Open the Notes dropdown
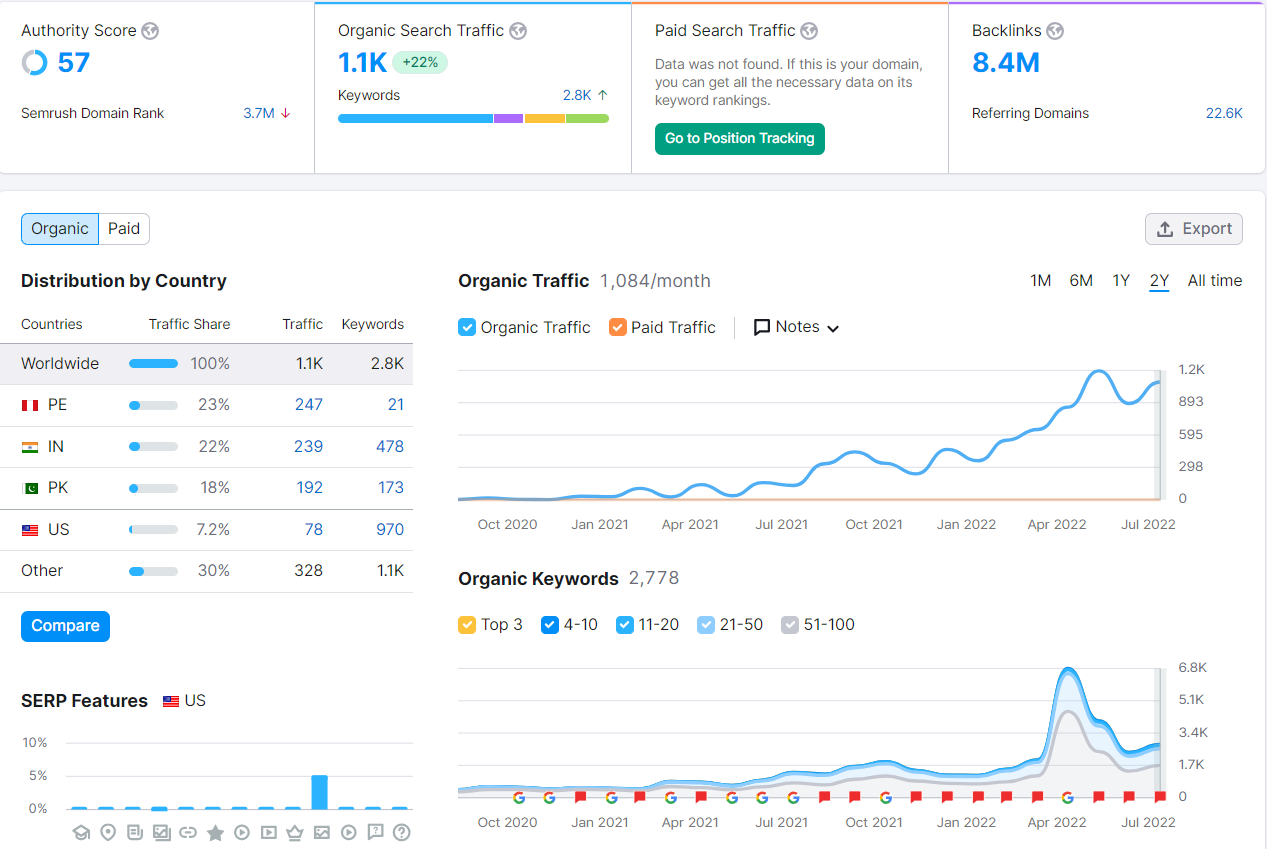Image resolution: width=1267 pixels, height=849 pixels. pyautogui.click(x=796, y=327)
